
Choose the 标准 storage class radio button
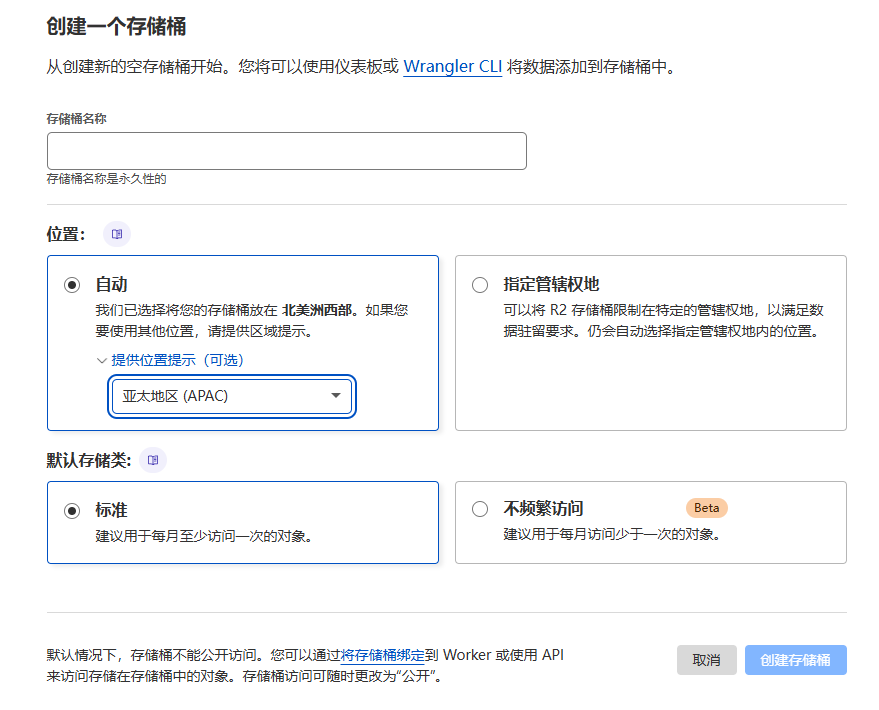click(72, 510)
